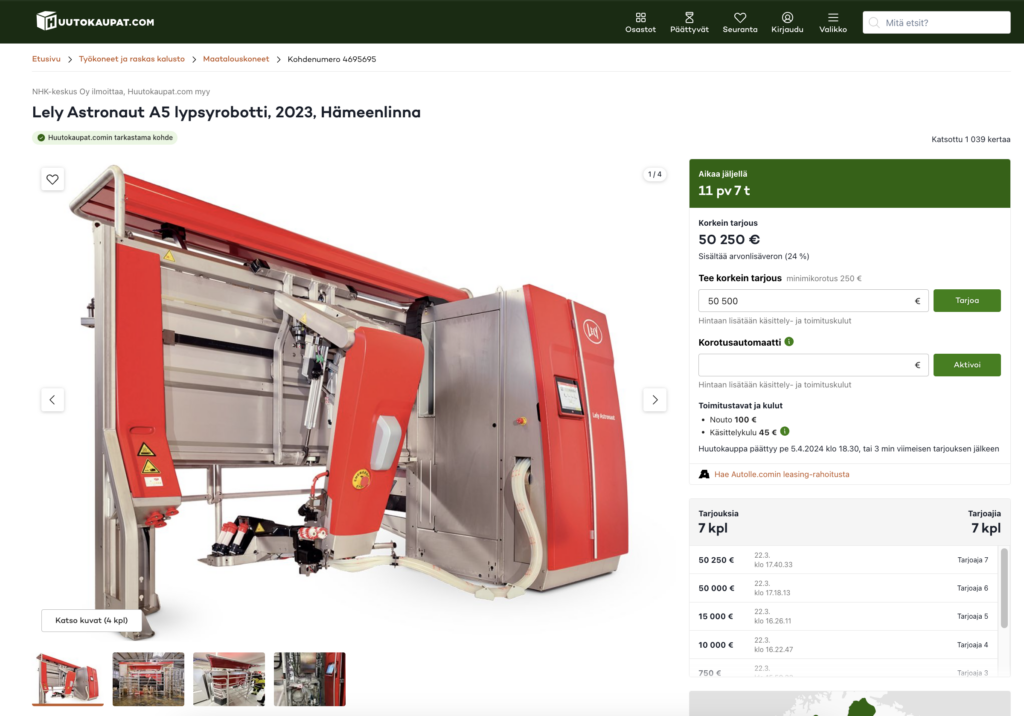The width and height of the screenshot is (1024, 716).
Task: Click the 10 000 € bid row
Action: (845, 645)
